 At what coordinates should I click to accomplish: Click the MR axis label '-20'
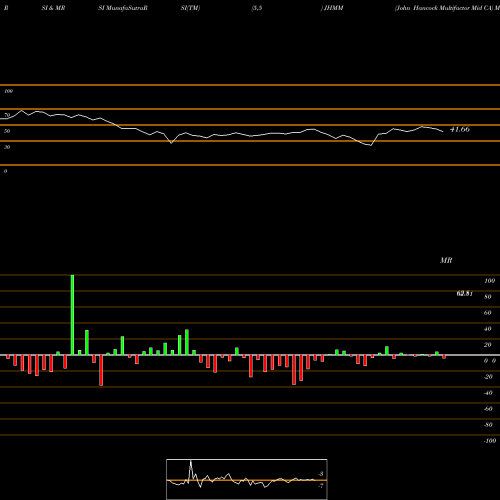pyautogui.click(x=488, y=377)
